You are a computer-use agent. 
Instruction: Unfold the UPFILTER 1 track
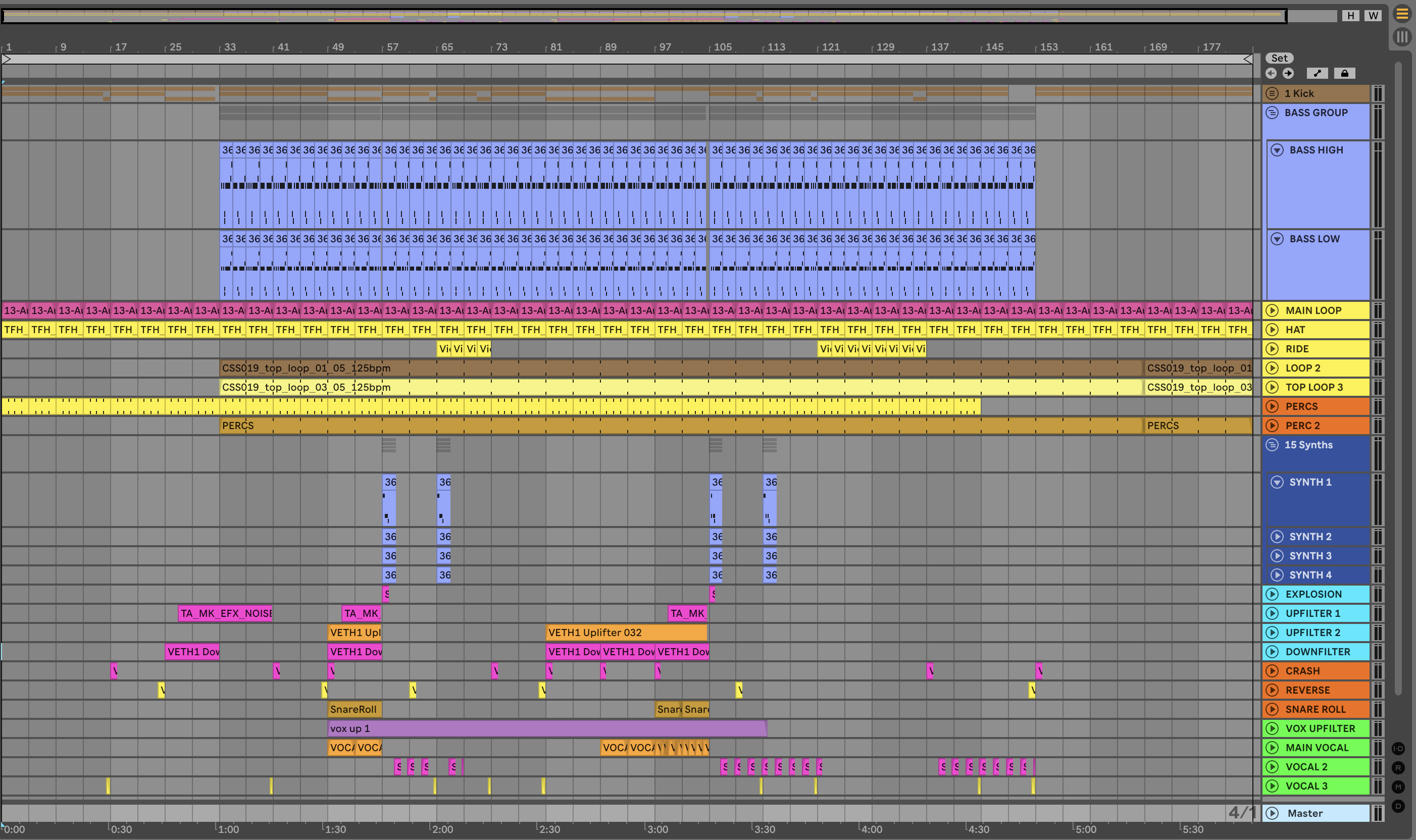(x=1272, y=613)
